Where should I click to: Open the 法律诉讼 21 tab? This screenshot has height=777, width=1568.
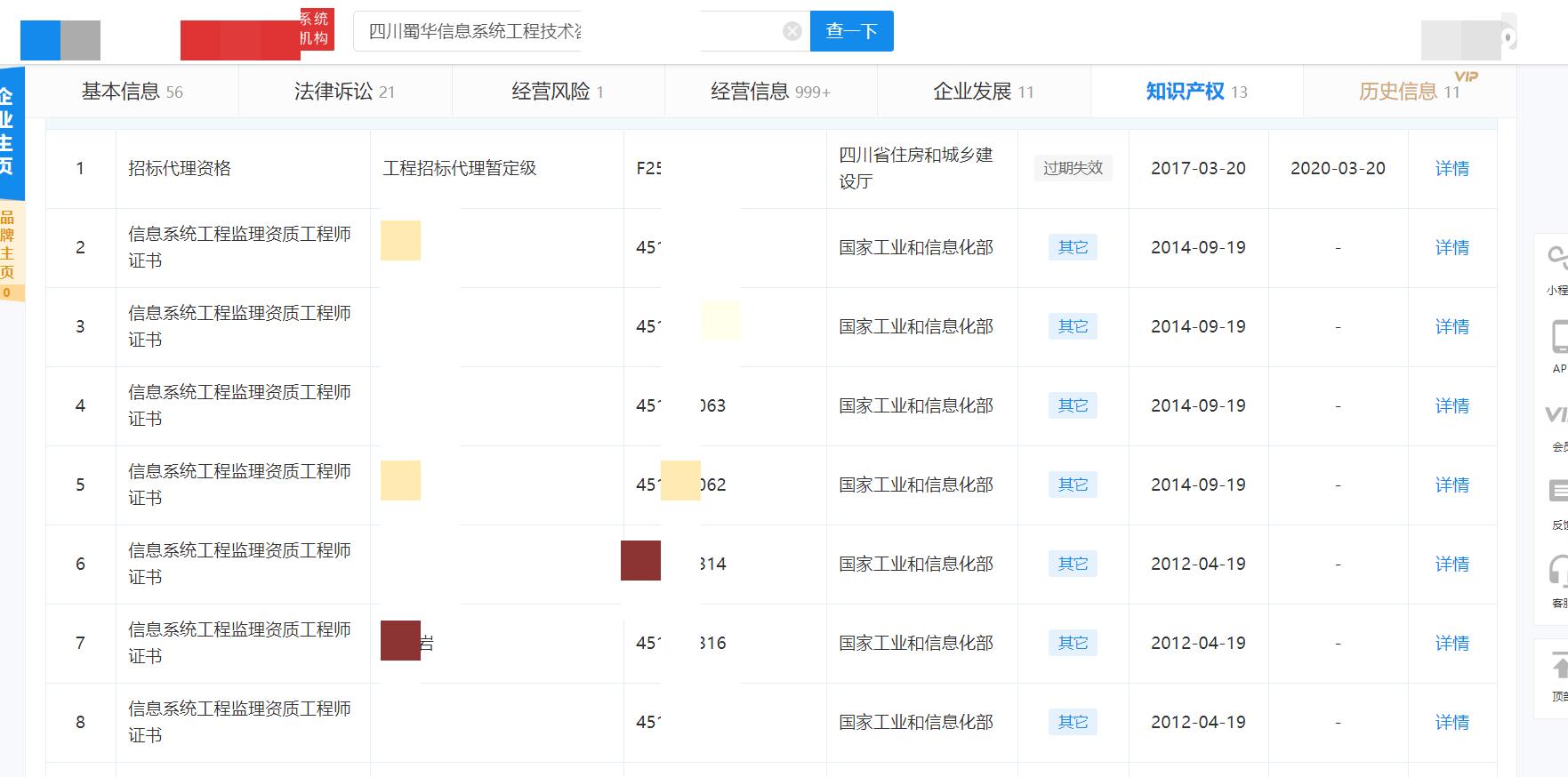click(344, 92)
